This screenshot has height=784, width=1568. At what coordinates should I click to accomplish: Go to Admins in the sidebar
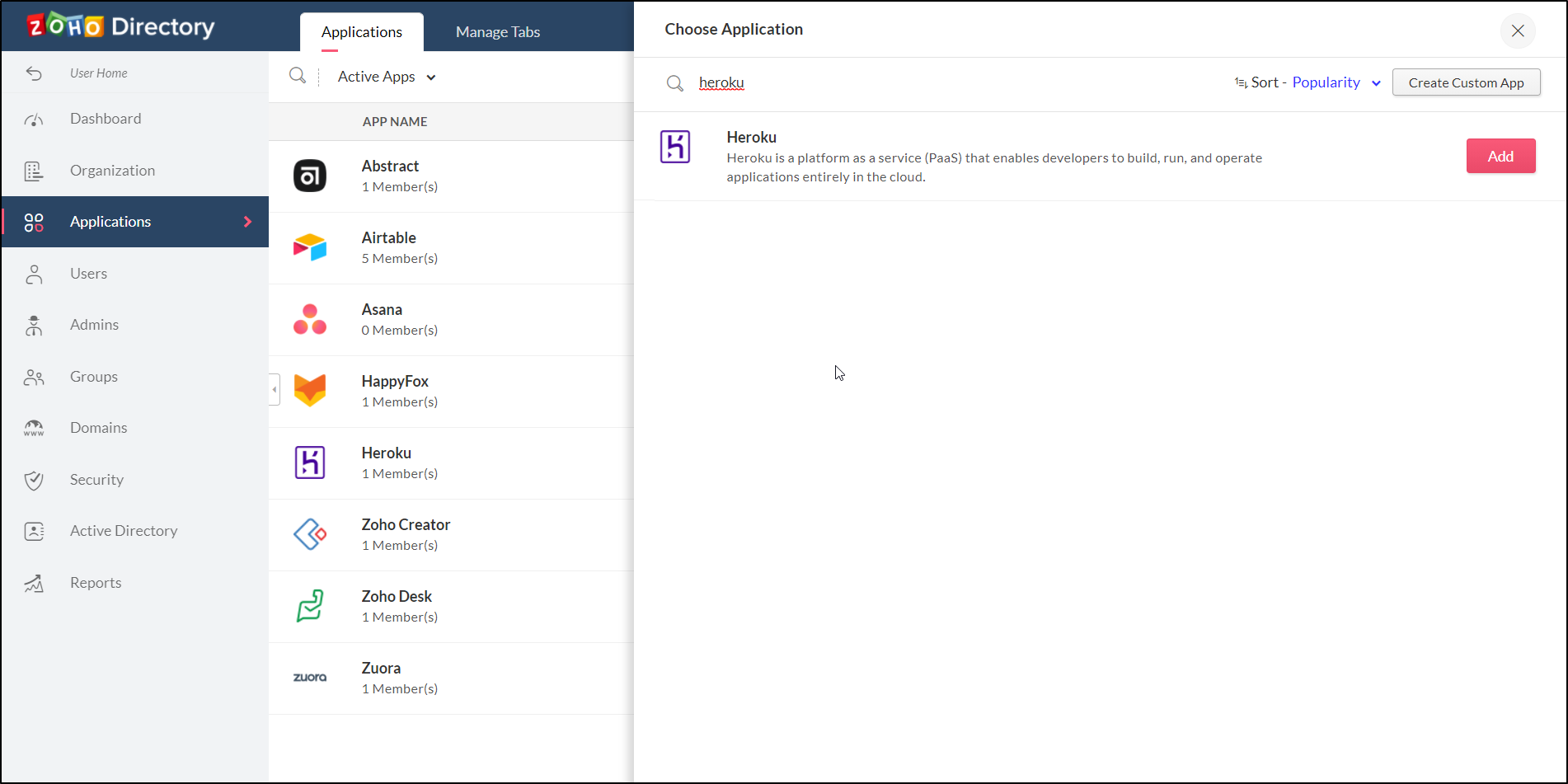click(x=94, y=325)
